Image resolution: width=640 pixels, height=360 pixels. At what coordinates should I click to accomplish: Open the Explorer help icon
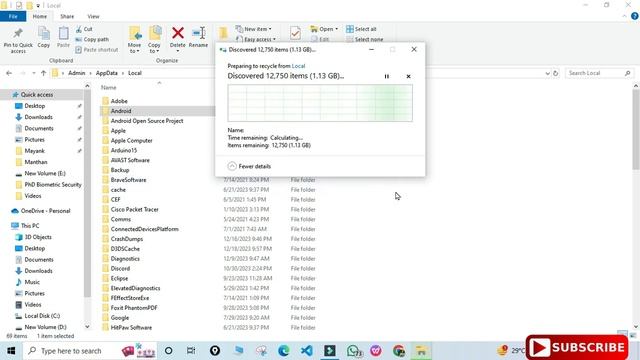pos(634,16)
